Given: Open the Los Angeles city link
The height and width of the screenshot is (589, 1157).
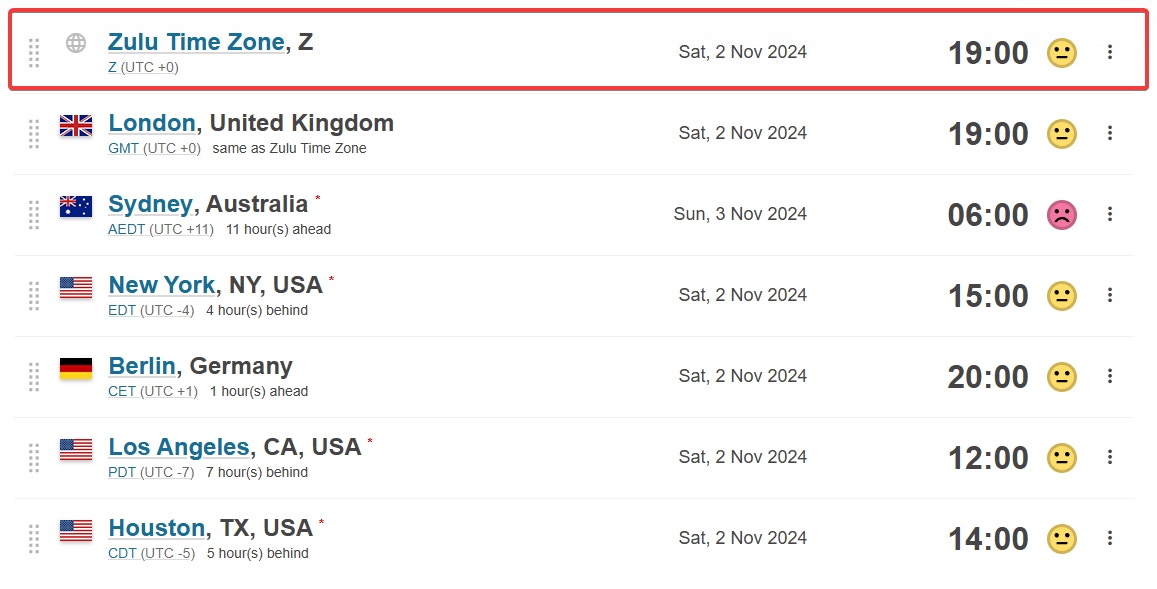Looking at the screenshot, I should [x=179, y=447].
